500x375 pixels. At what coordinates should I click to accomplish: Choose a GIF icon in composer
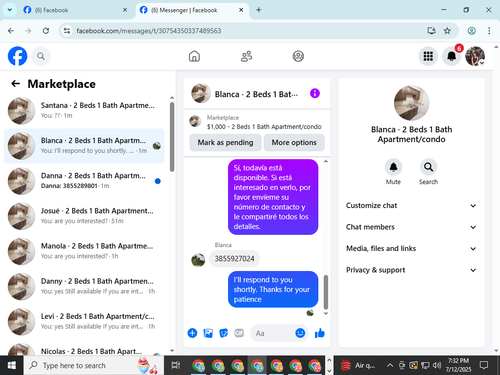tap(239, 333)
